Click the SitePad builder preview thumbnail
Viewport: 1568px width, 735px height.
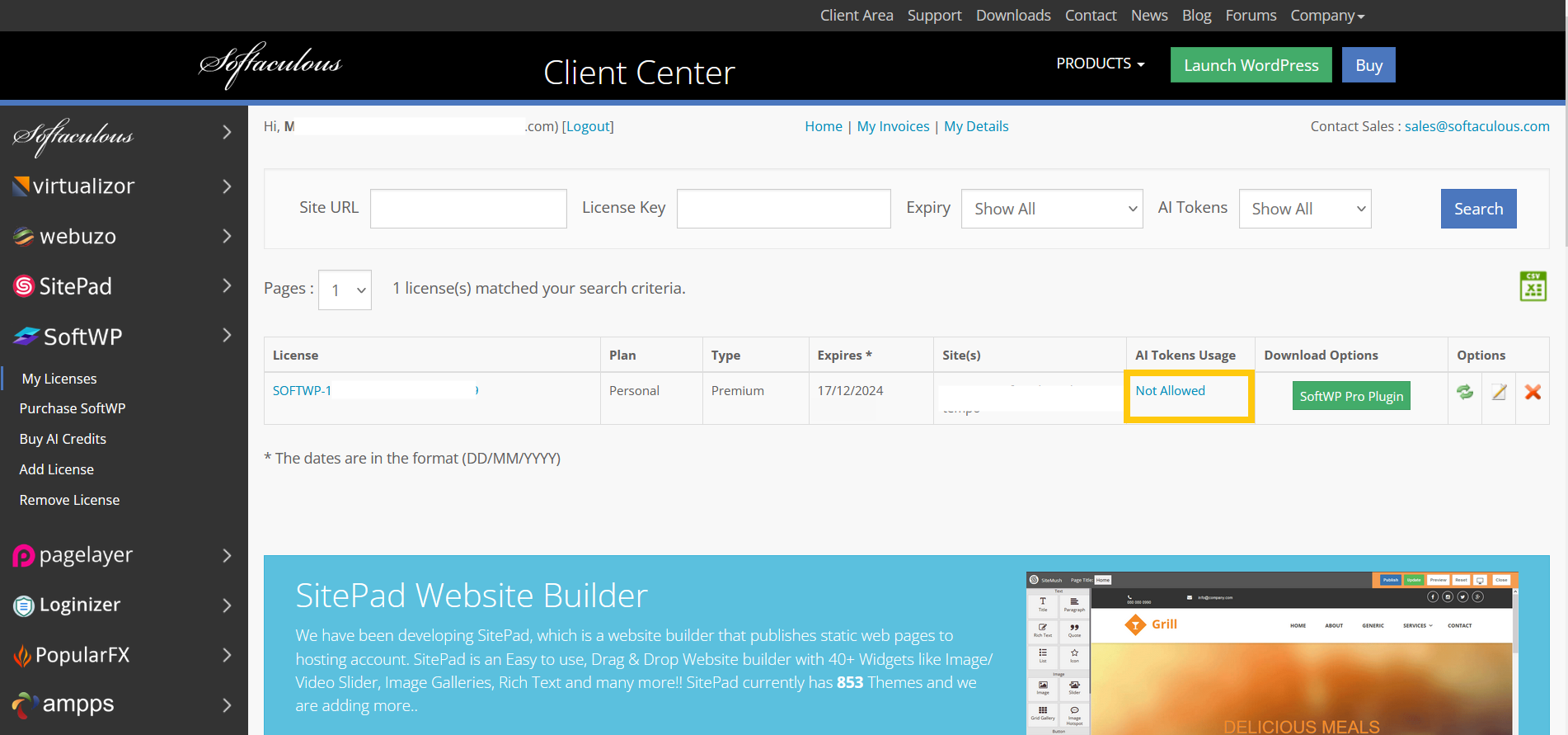pos(1271,653)
